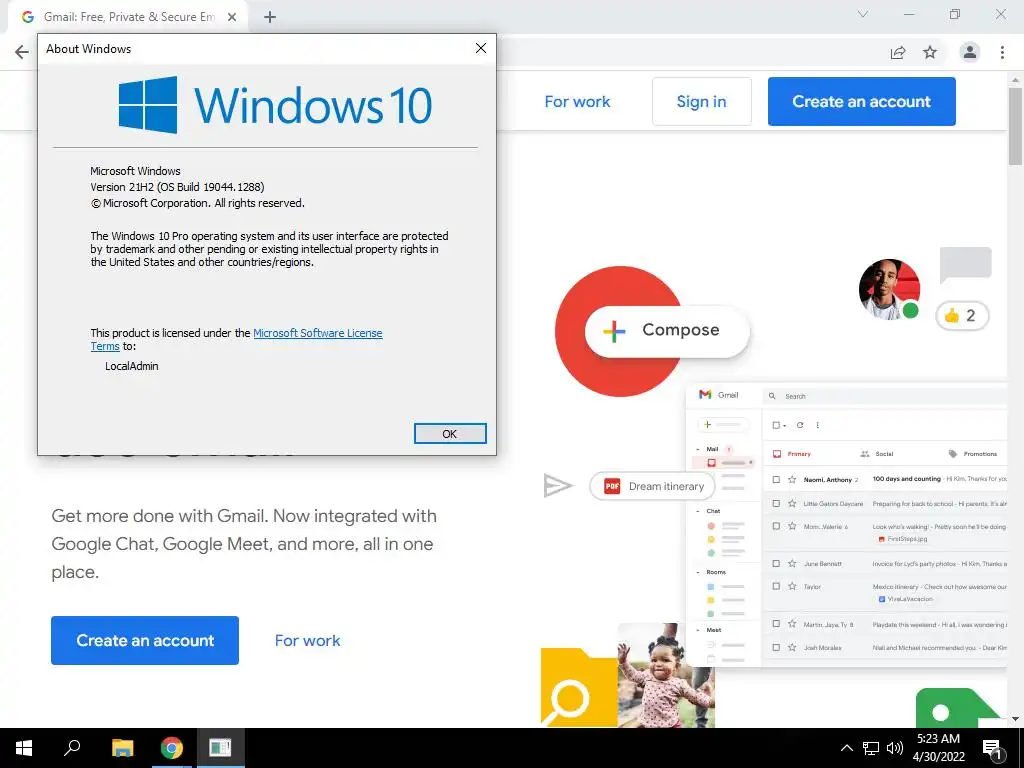The width and height of the screenshot is (1024, 768).
Task: Click the page vertical scrollbar thumb
Action: click(1016, 125)
